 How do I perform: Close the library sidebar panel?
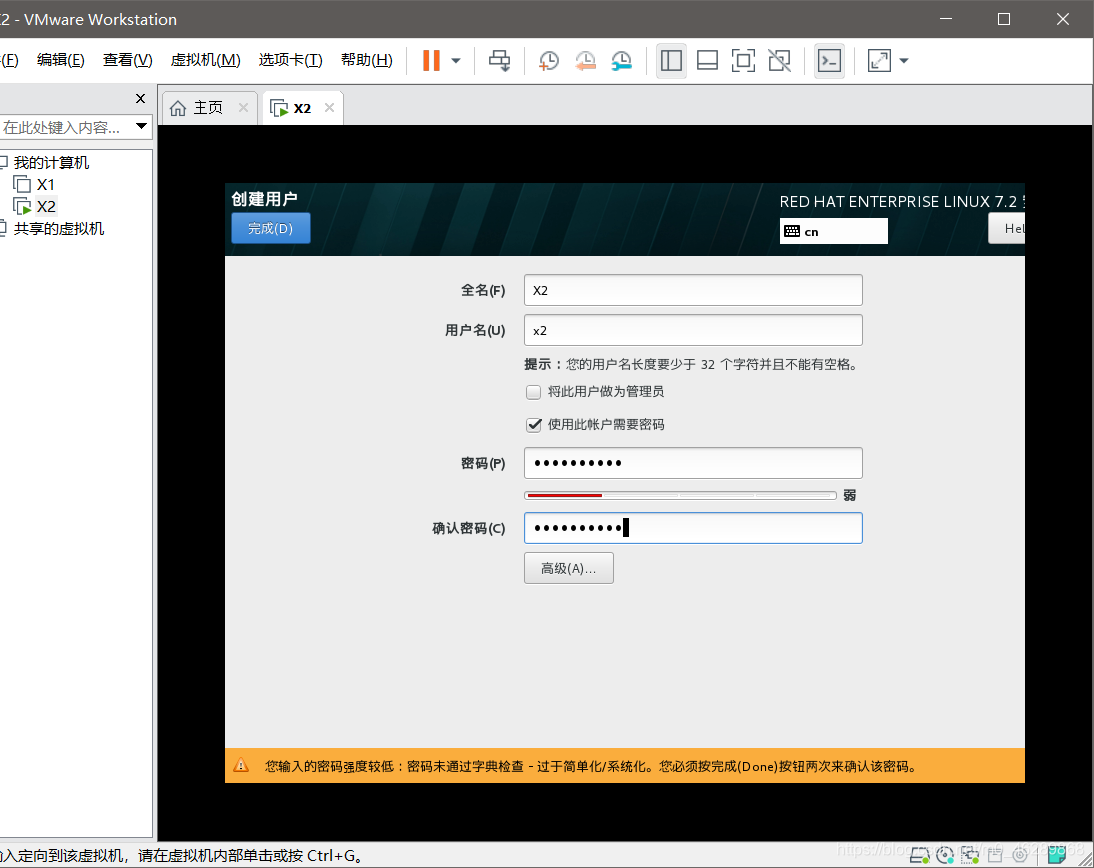coord(140,98)
